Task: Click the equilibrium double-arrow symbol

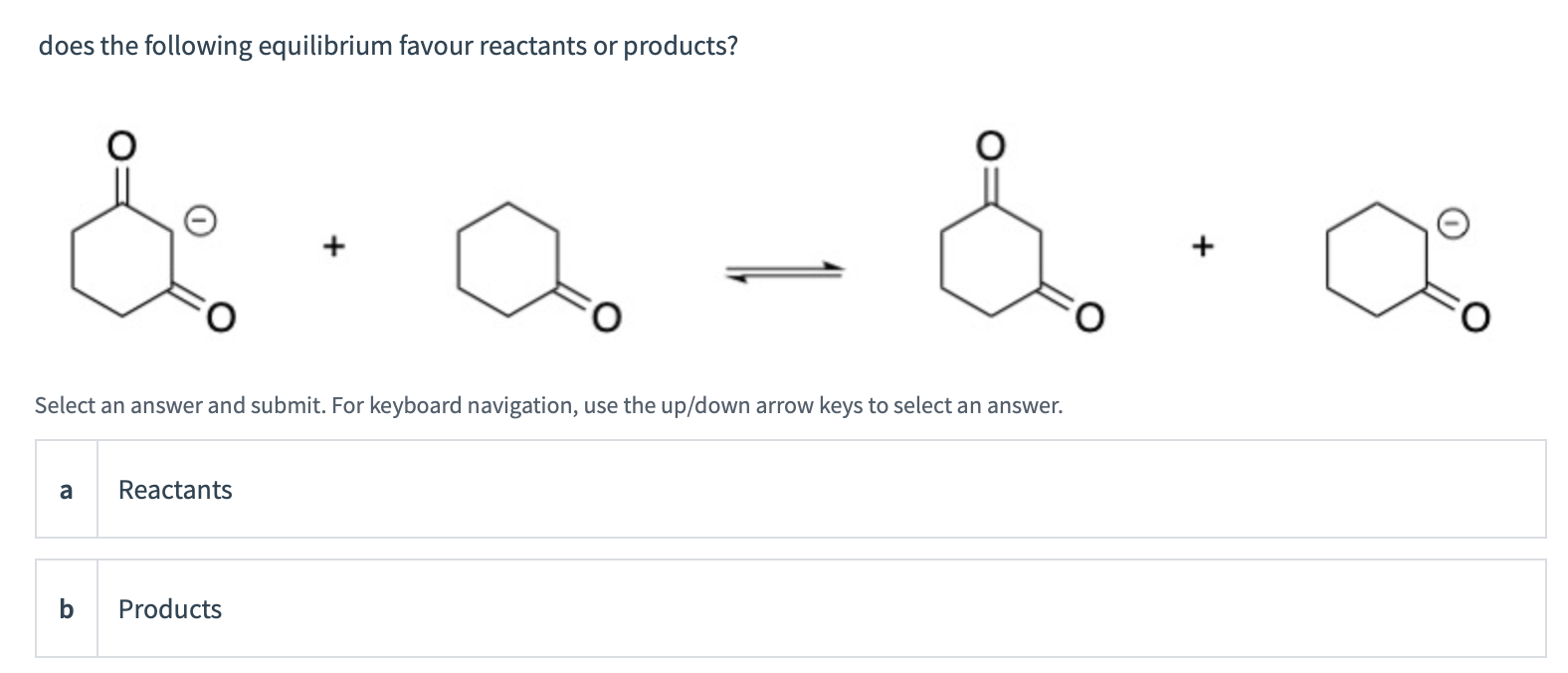Action: coord(785,272)
